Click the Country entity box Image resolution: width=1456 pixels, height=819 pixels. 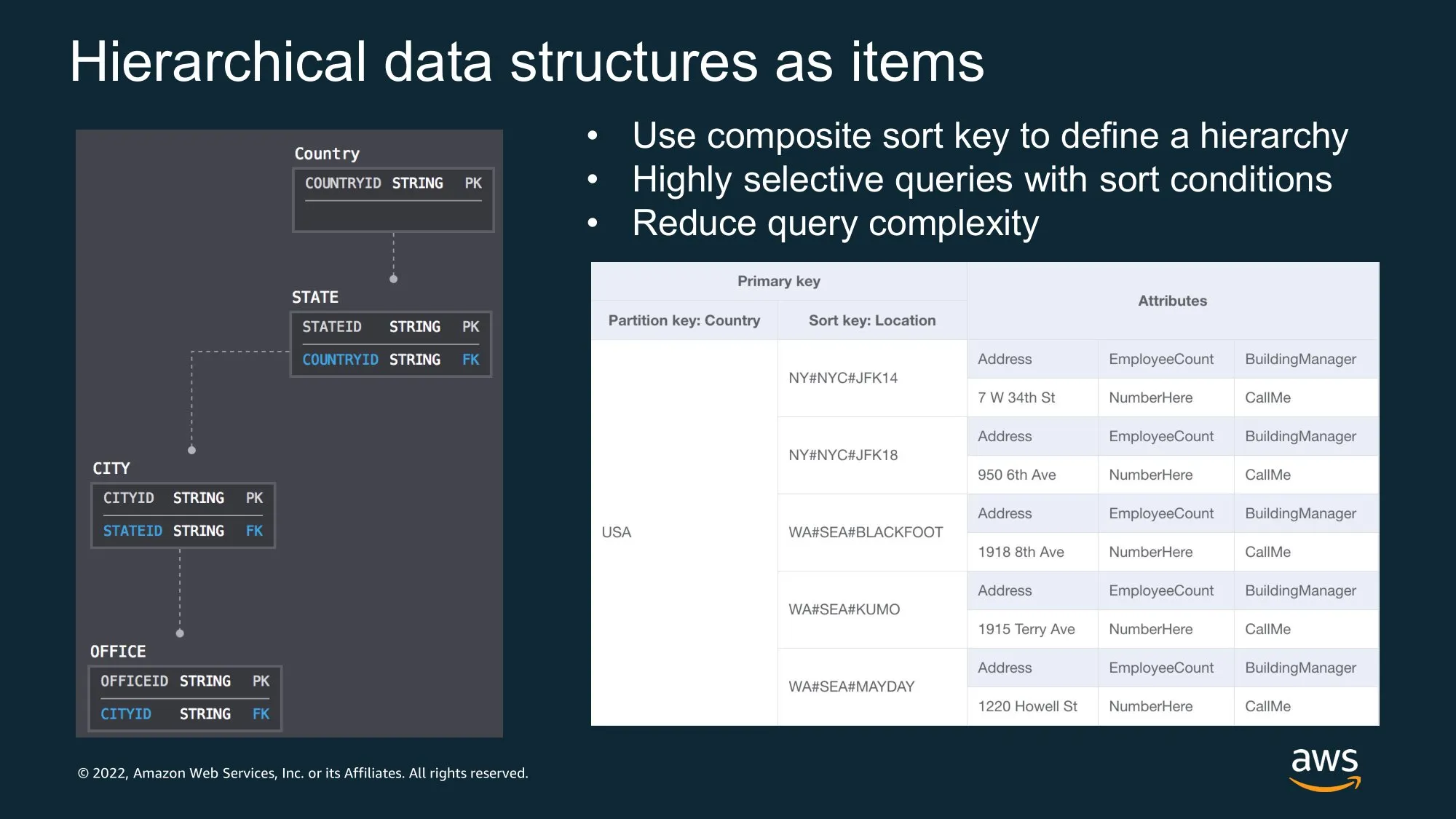pos(393,200)
